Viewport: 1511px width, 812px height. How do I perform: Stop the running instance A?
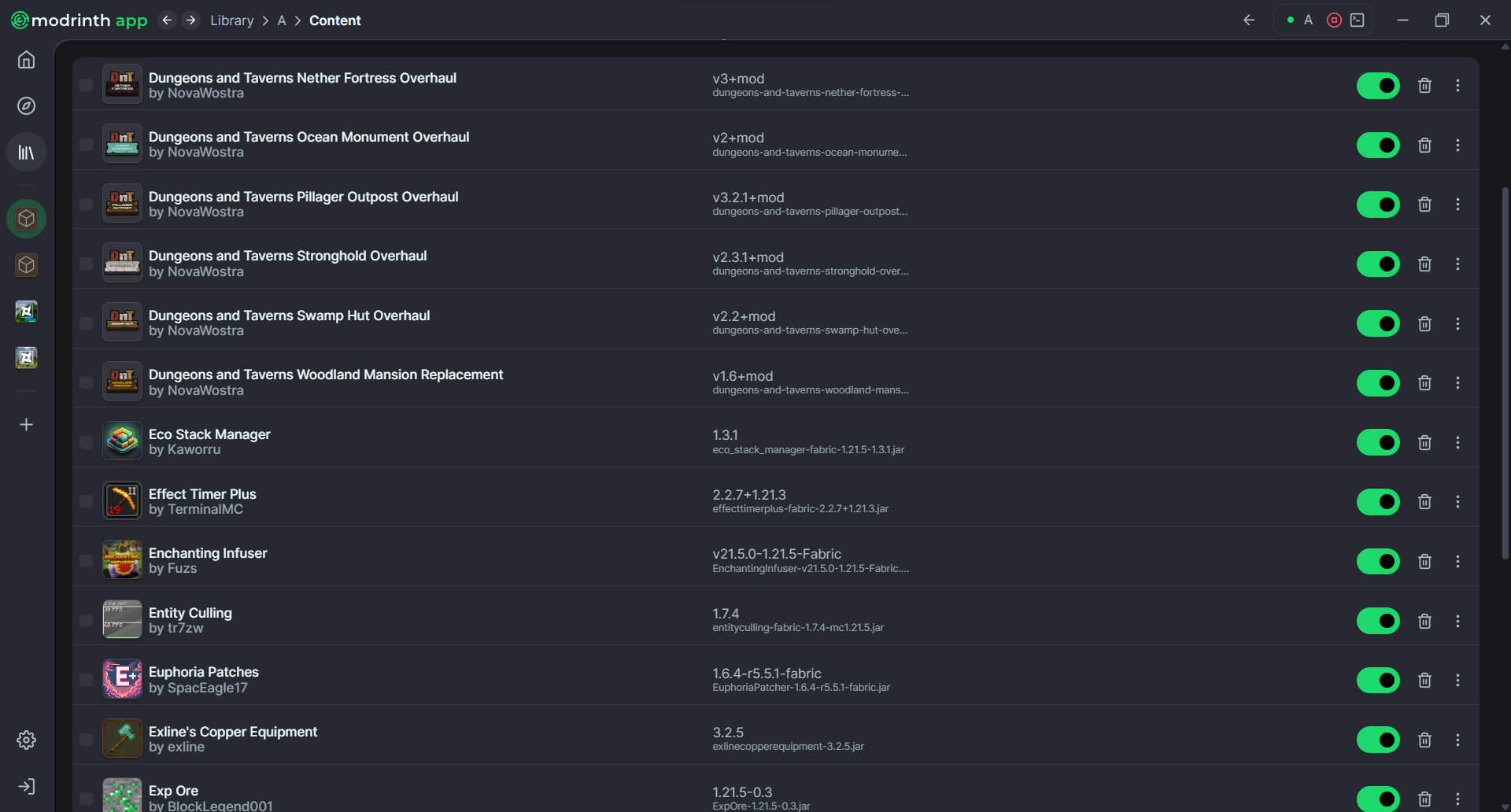click(x=1334, y=20)
